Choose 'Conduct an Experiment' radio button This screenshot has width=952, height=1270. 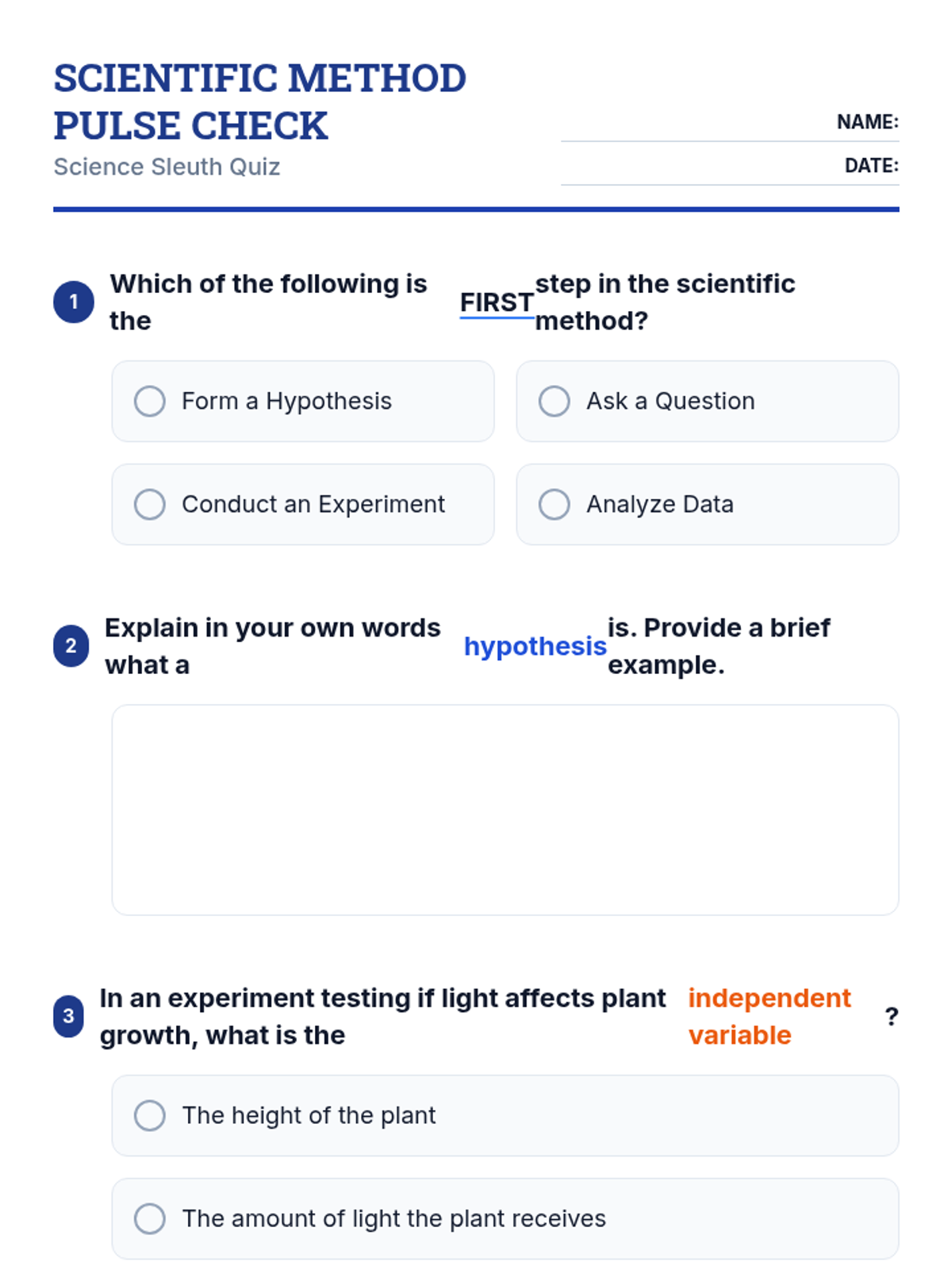[150, 505]
